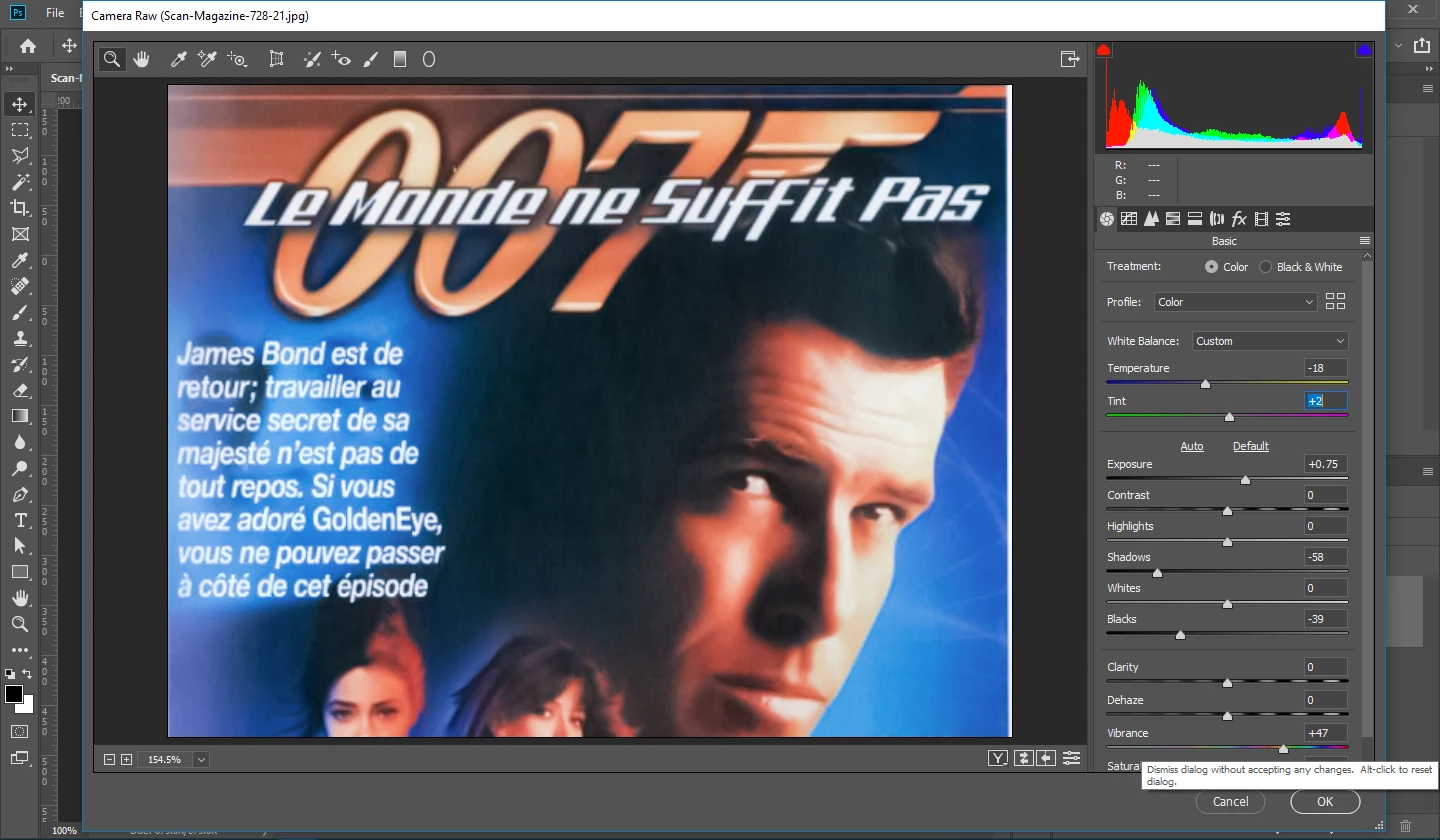This screenshot has width=1440, height=840.
Task: Toggle shadow clipping warning in histogram
Action: [x=1104, y=50]
